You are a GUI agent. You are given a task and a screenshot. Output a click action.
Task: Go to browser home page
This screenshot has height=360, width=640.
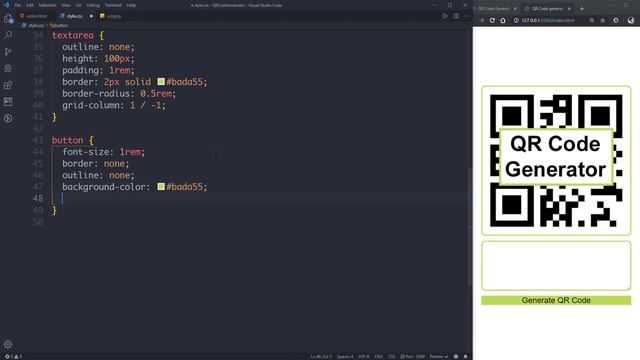[503, 20]
